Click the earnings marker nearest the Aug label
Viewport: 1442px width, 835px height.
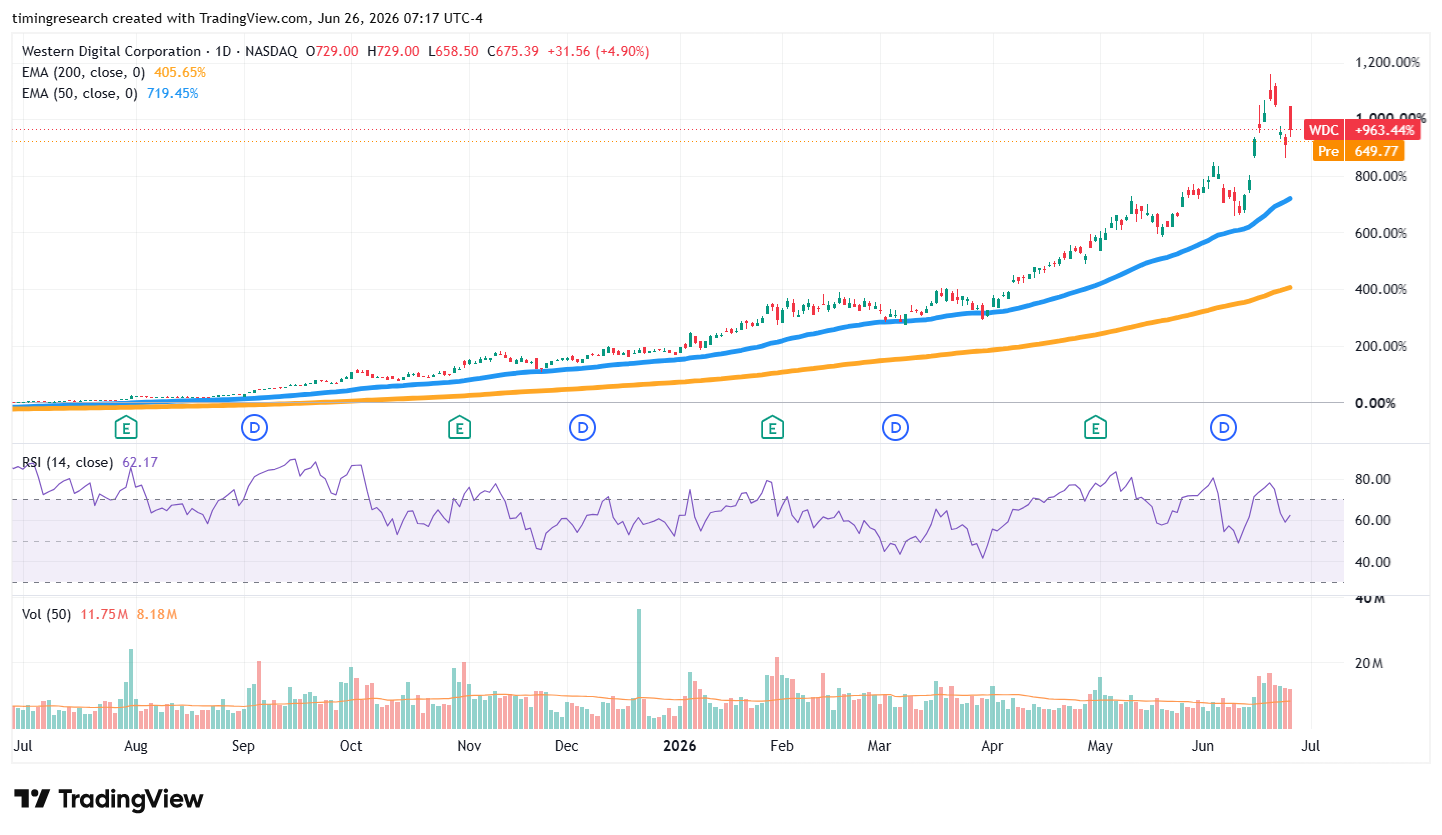pyautogui.click(x=126, y=428)
